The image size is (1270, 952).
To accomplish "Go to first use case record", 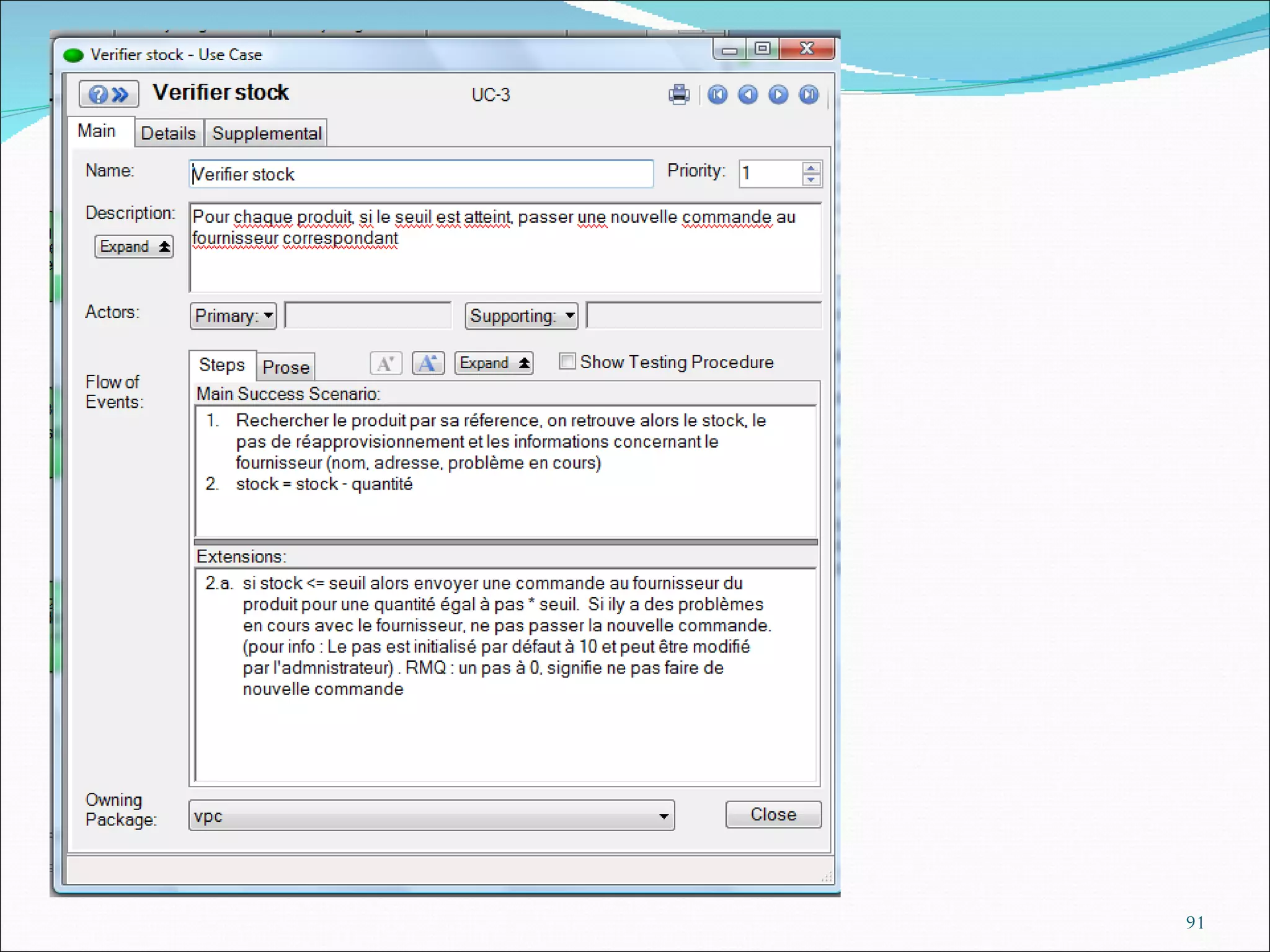I will (x=717, y=95).
